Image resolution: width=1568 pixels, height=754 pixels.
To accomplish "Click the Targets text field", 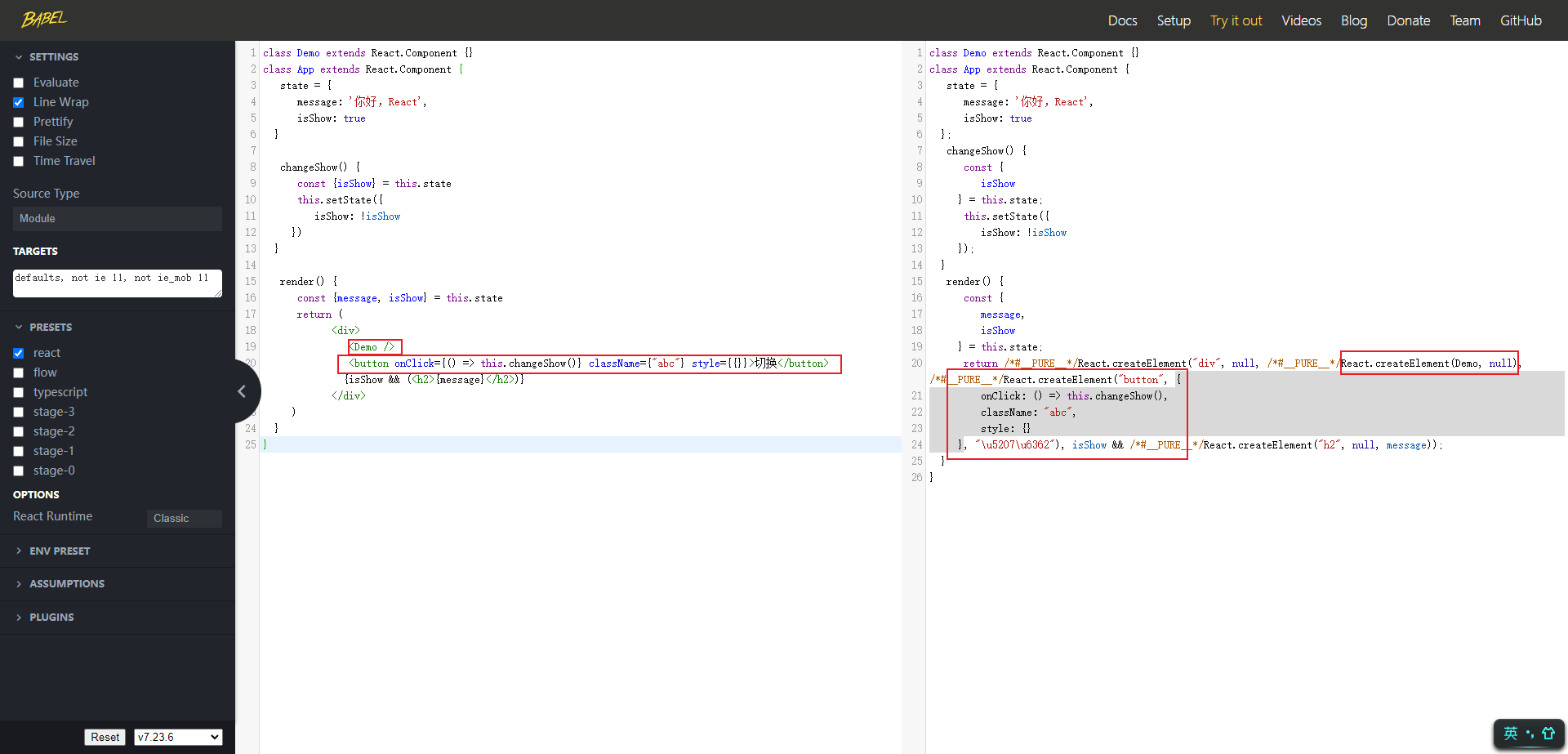I will [117, 283].
